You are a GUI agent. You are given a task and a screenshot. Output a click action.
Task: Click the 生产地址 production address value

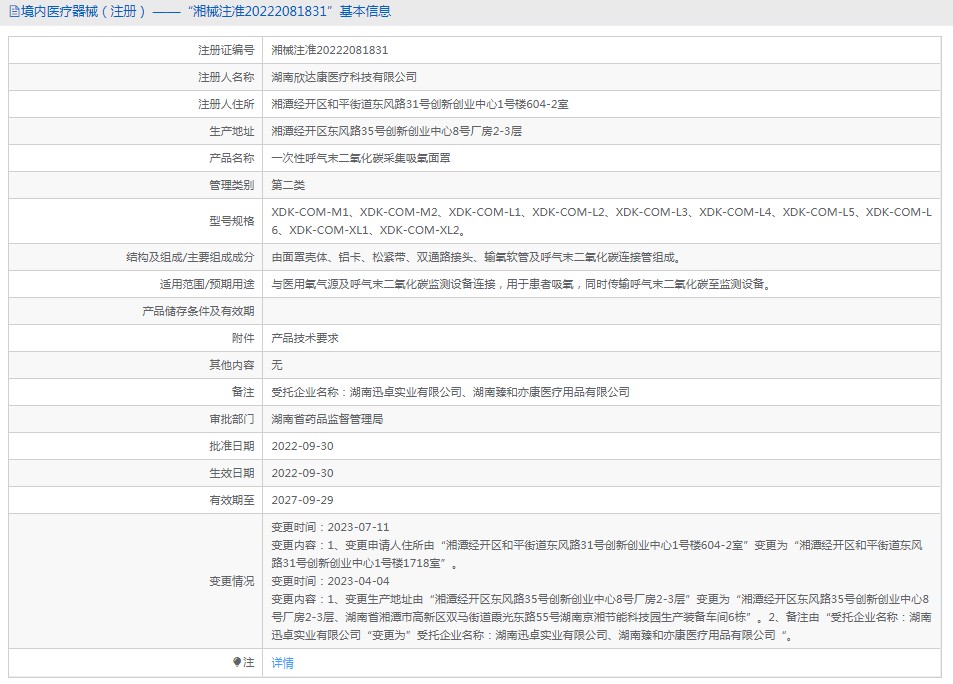pyautogui.click(x=396, y=131)
